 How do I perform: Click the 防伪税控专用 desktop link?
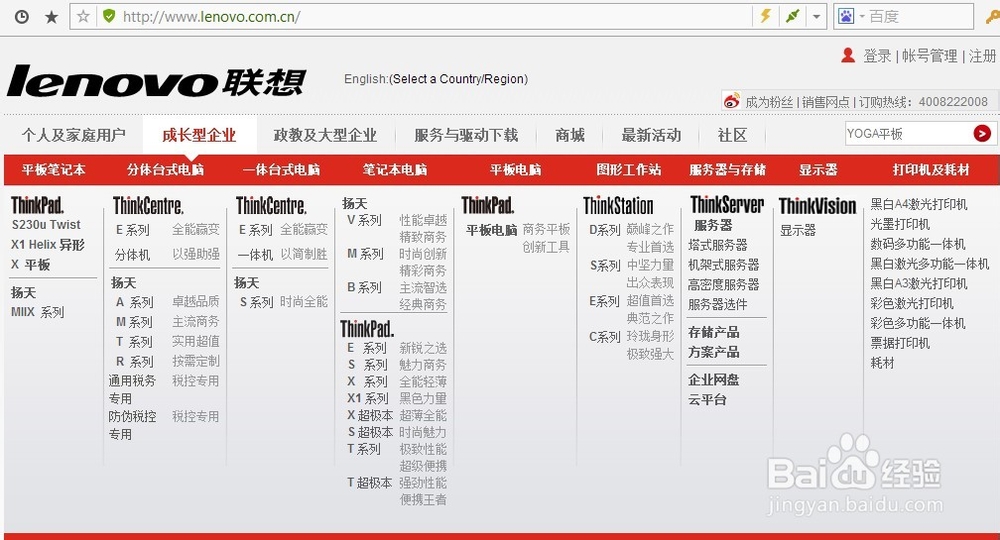[x=132, y=425]
